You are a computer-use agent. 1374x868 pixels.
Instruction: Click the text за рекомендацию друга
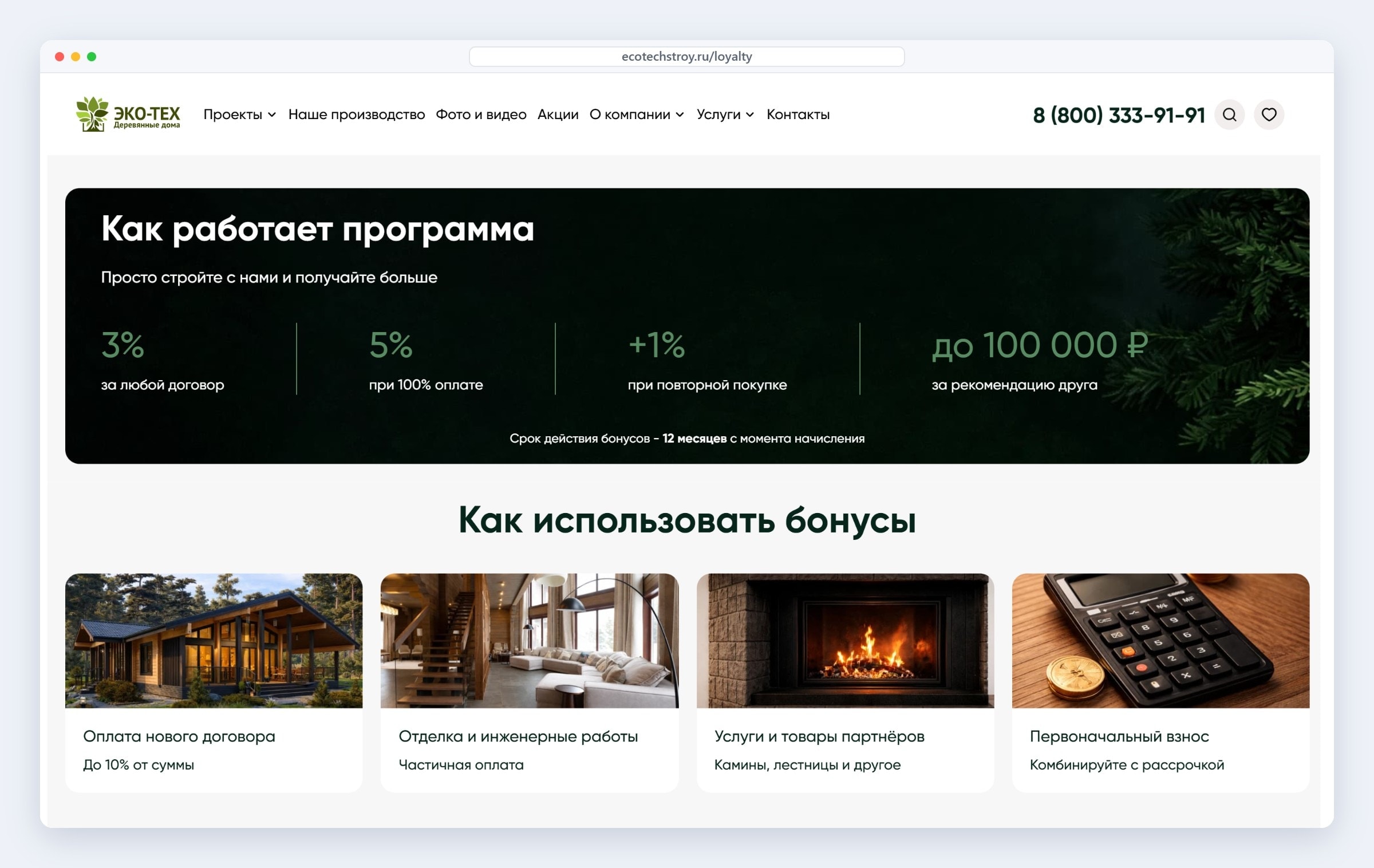point(1014,385)
